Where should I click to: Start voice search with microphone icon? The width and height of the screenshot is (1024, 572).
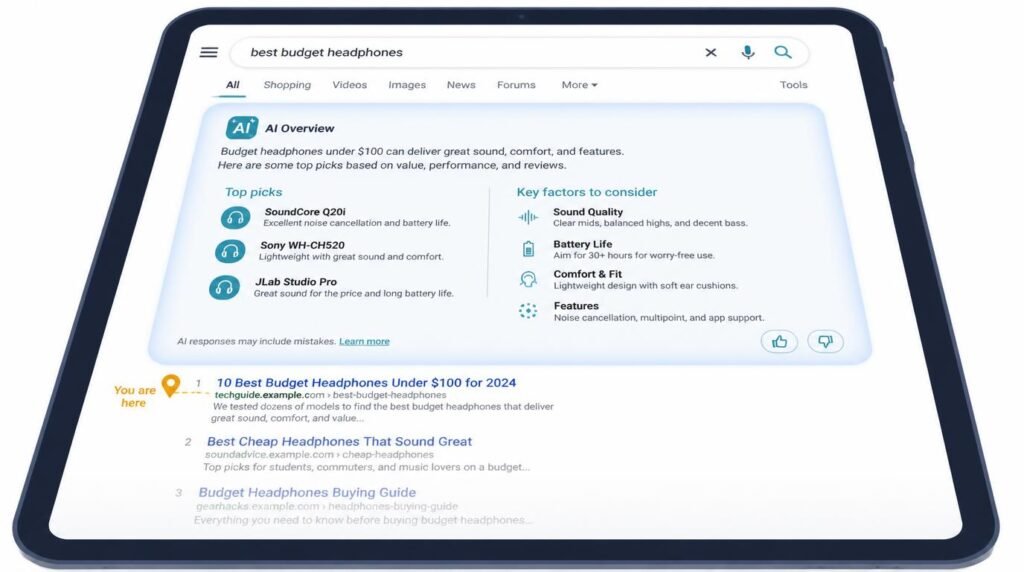click(x=748, y=52)
